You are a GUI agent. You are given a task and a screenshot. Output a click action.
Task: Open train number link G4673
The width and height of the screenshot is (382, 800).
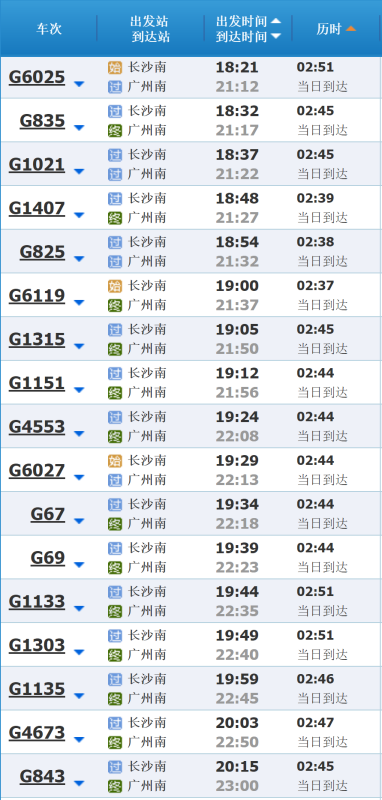click(x=37, y=733)
